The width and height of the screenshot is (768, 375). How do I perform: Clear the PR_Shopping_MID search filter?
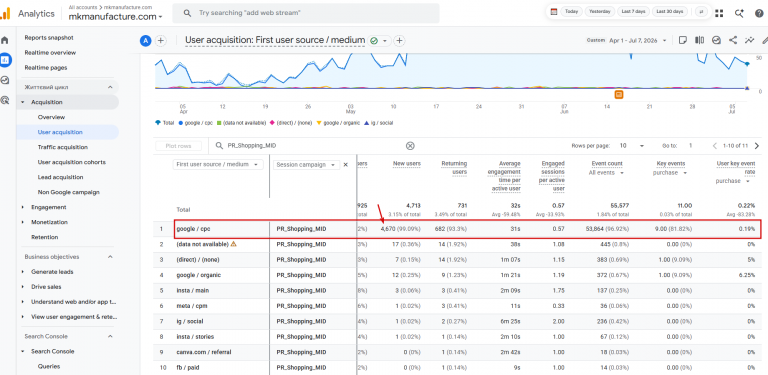[410, 145]
